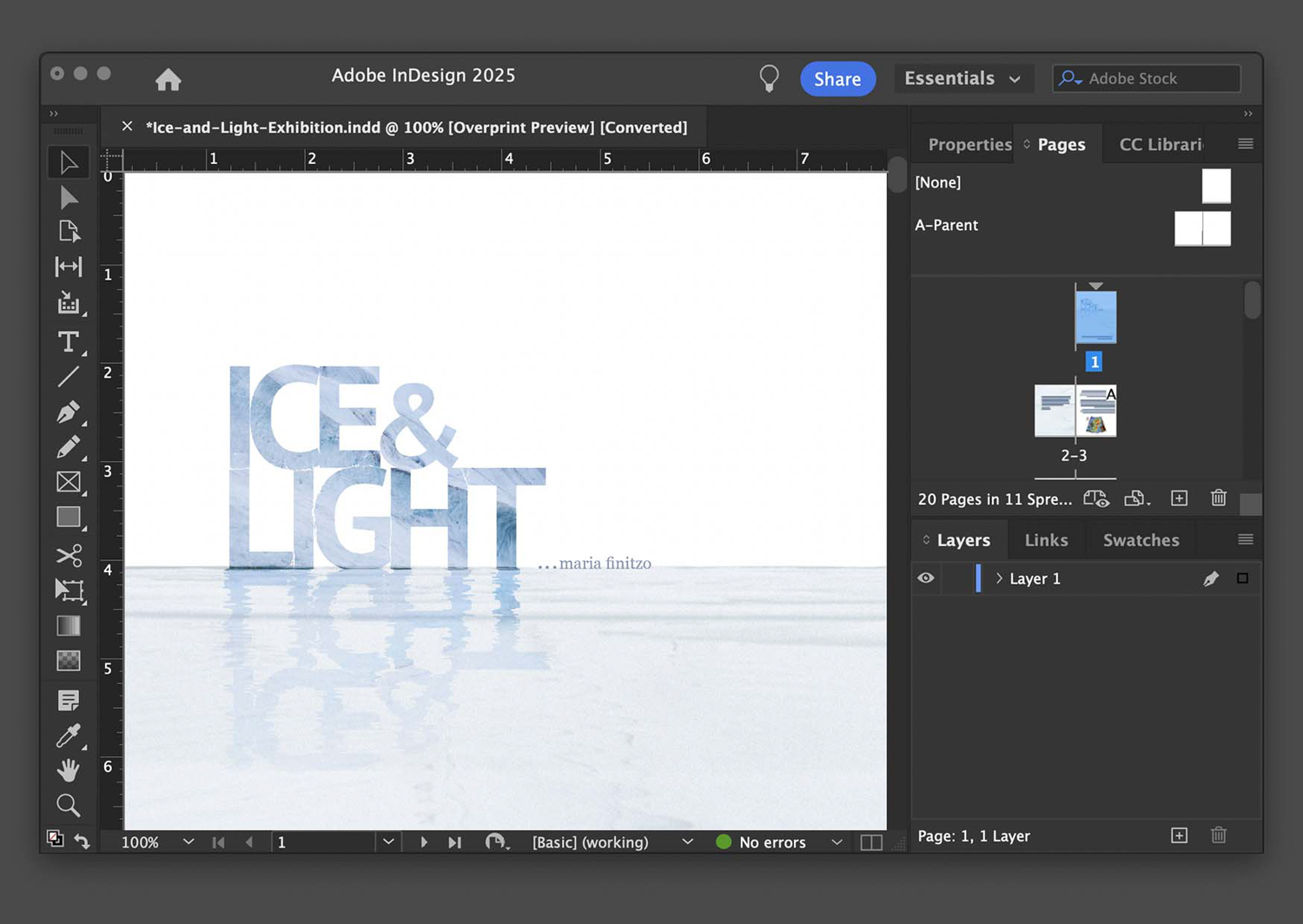1303x924 pixels.
Task: Expand Layer 1 disclosure arrow
Action: [999, 578]
